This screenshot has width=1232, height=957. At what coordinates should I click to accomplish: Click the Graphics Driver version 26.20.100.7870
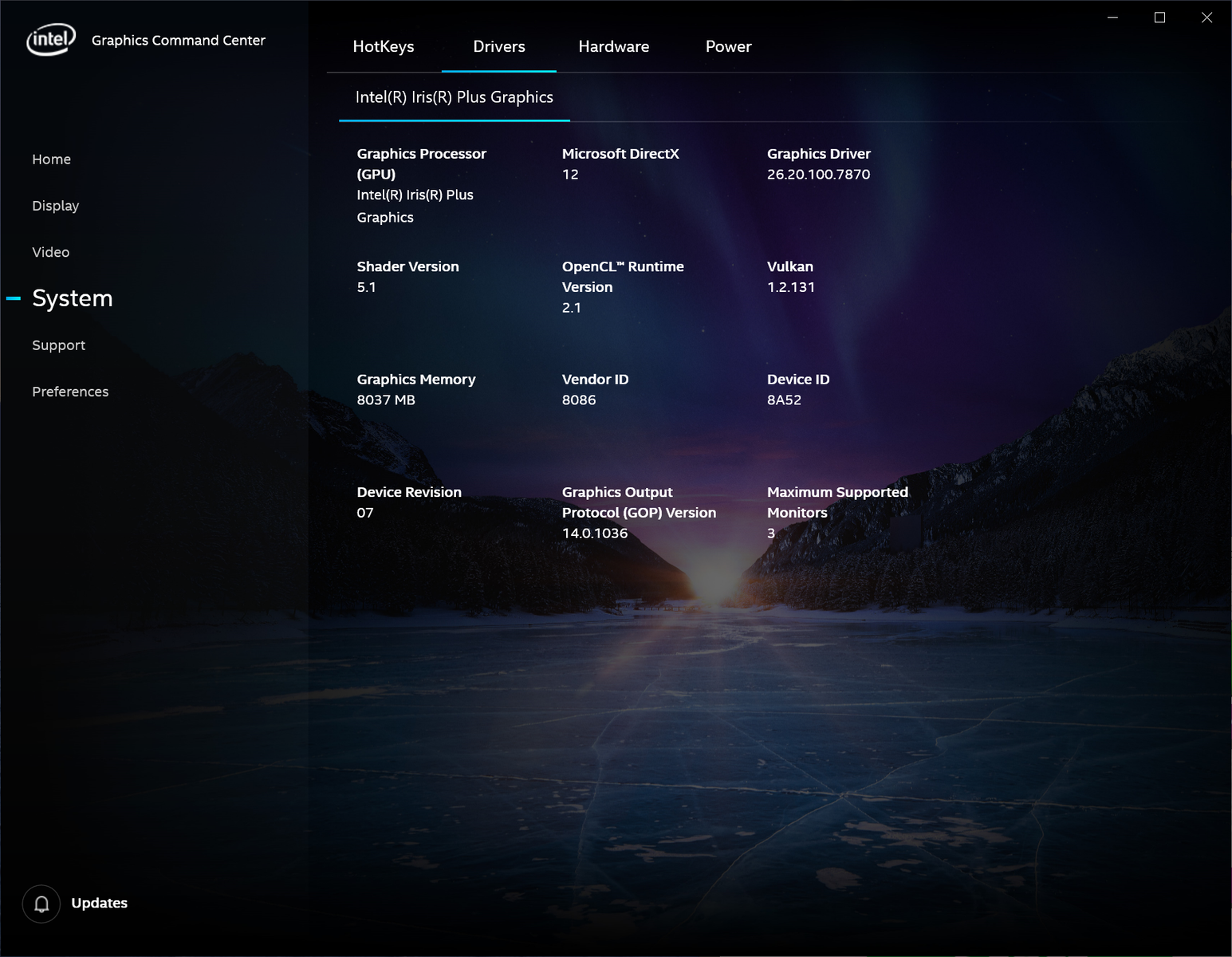pyautogui.click(x=818, y=174)
